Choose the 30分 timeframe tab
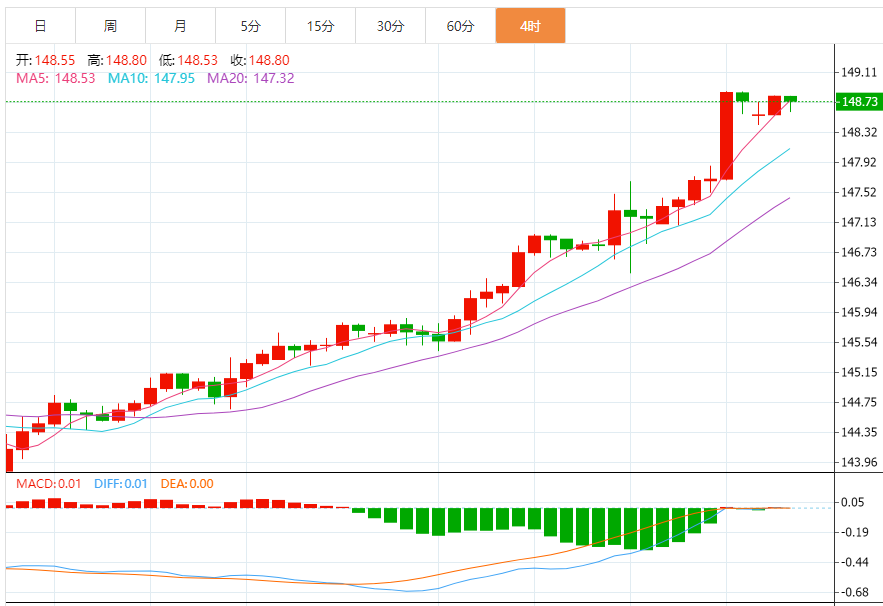The width and height of the screenshot is (883, 606). point(390,26)
